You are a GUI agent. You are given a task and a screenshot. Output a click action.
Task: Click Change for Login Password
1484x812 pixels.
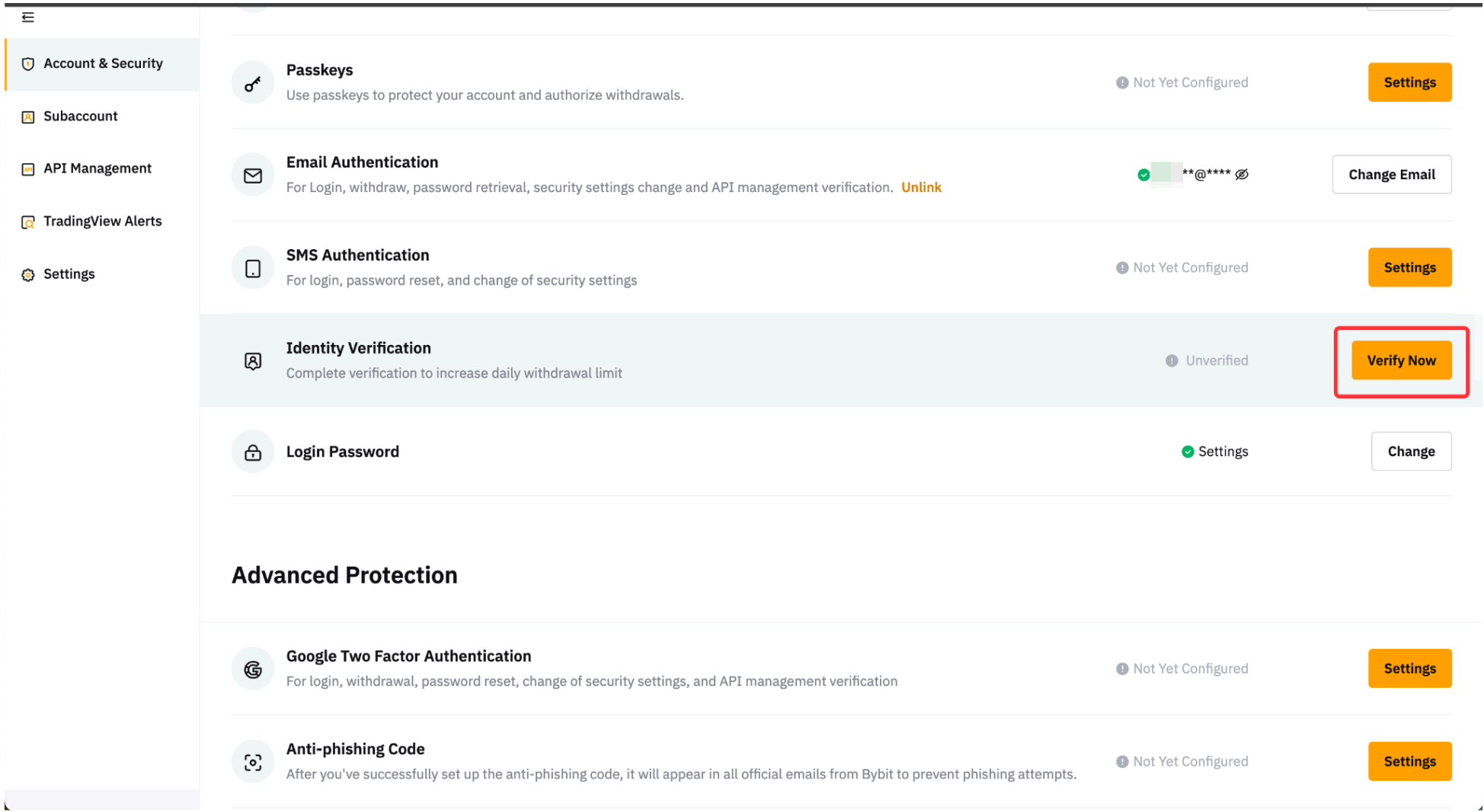coord(1411,452)
